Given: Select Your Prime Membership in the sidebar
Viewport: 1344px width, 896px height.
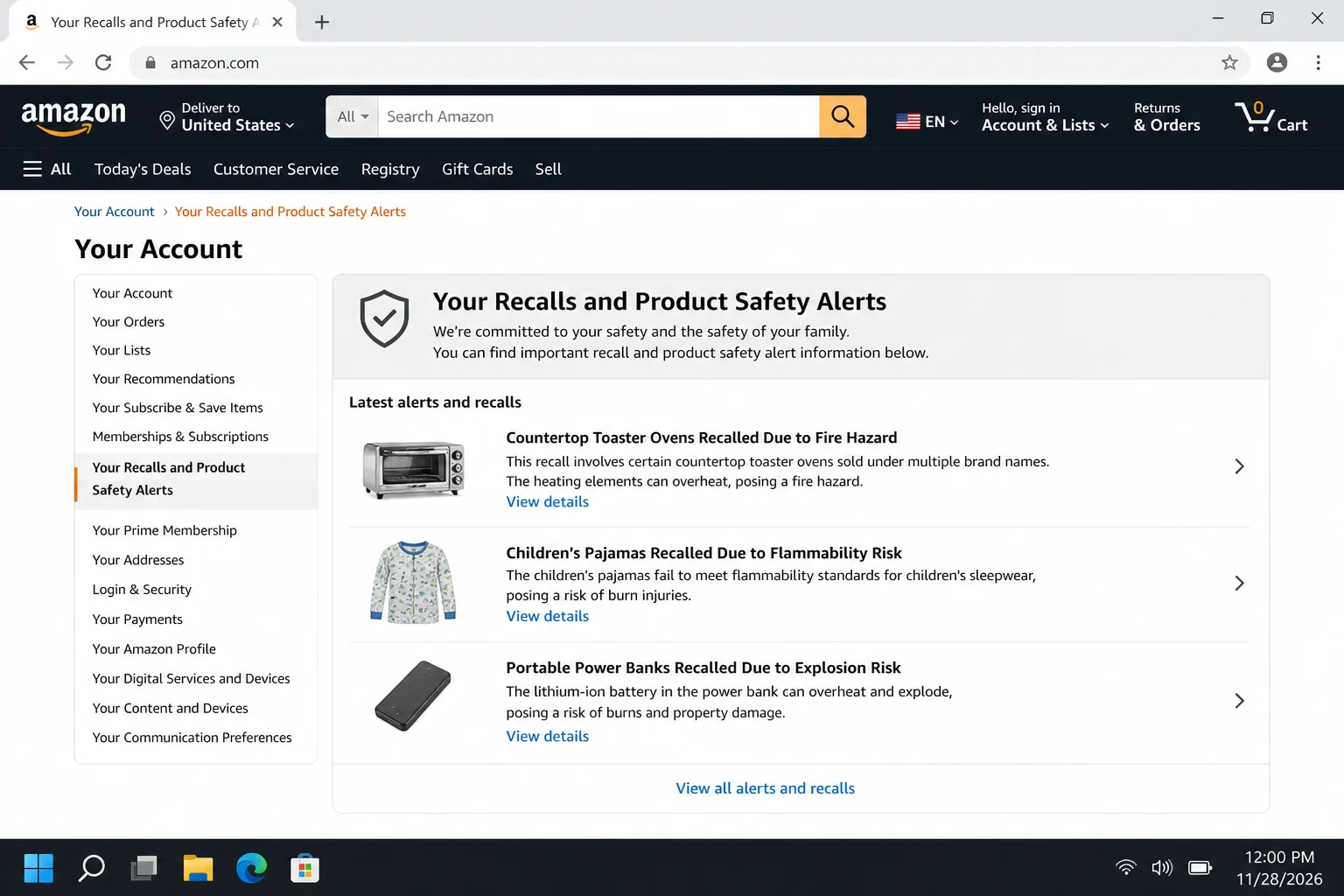Looking at the screenshot, I should click(164, 530).
